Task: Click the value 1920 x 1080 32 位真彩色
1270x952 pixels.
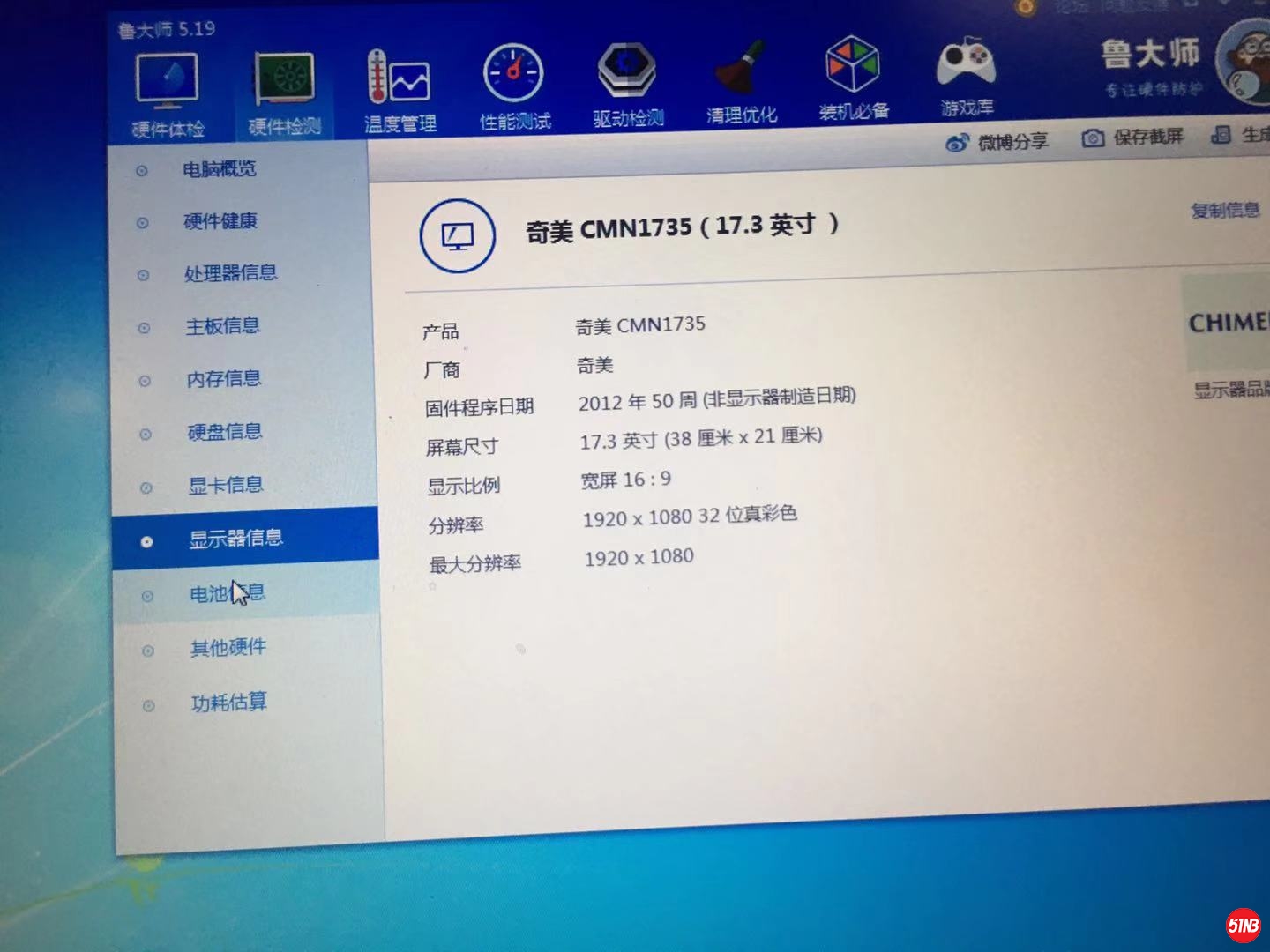Action: click(690, 517)
